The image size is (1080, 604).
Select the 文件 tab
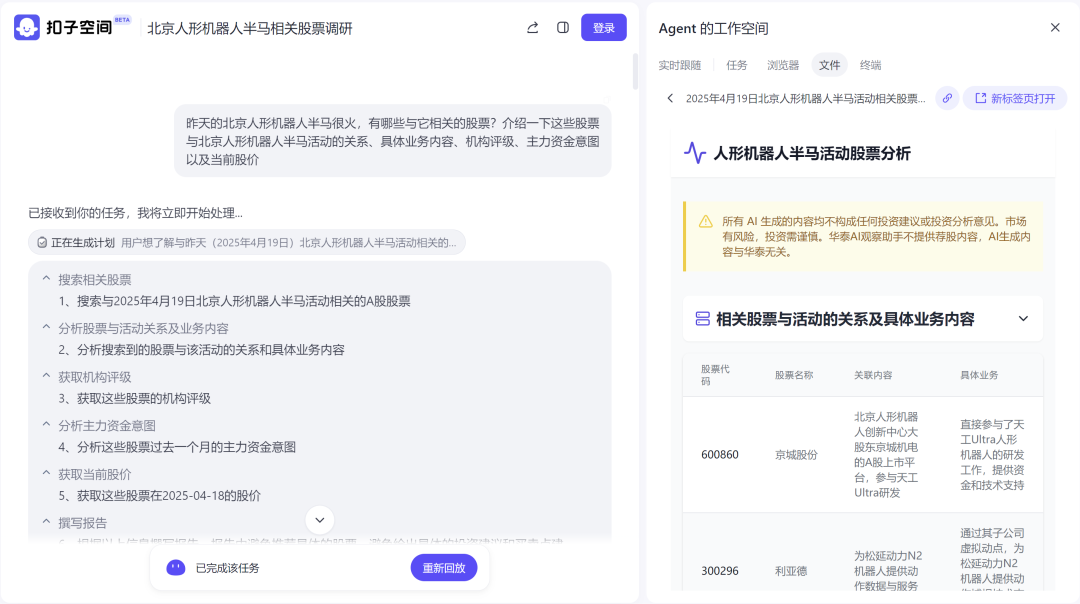829,65
